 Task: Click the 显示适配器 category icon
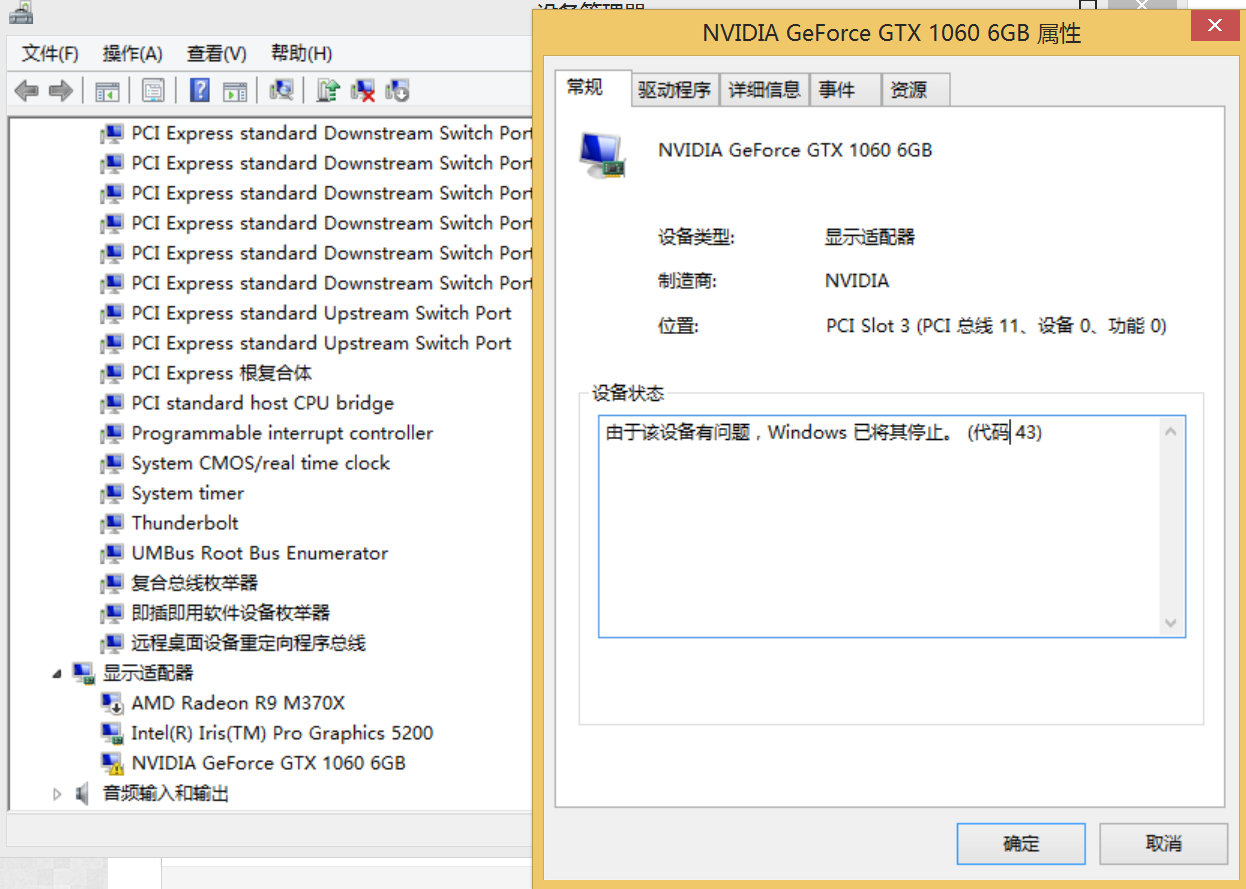click(84, 673)
